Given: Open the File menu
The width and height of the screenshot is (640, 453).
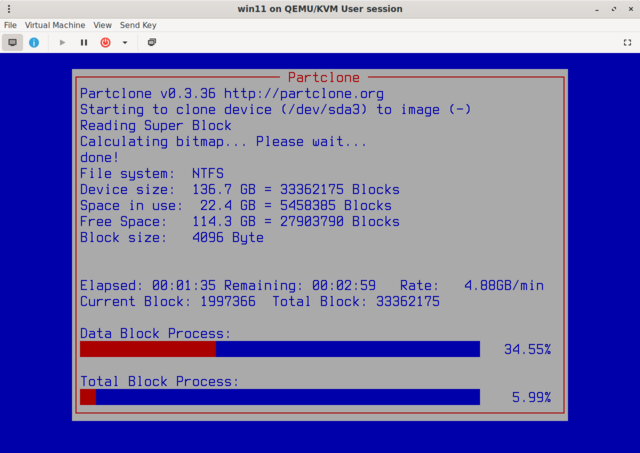Looking at the screenshot, I should point(10,24).
